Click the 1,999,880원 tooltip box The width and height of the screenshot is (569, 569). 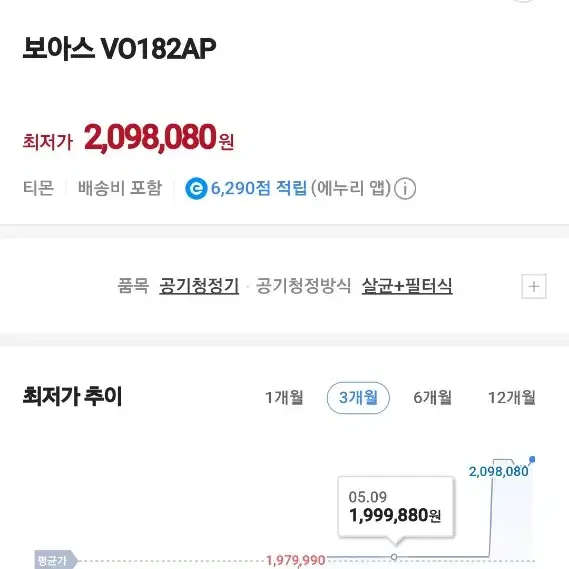pyautogui.click(x=396, y=507)
